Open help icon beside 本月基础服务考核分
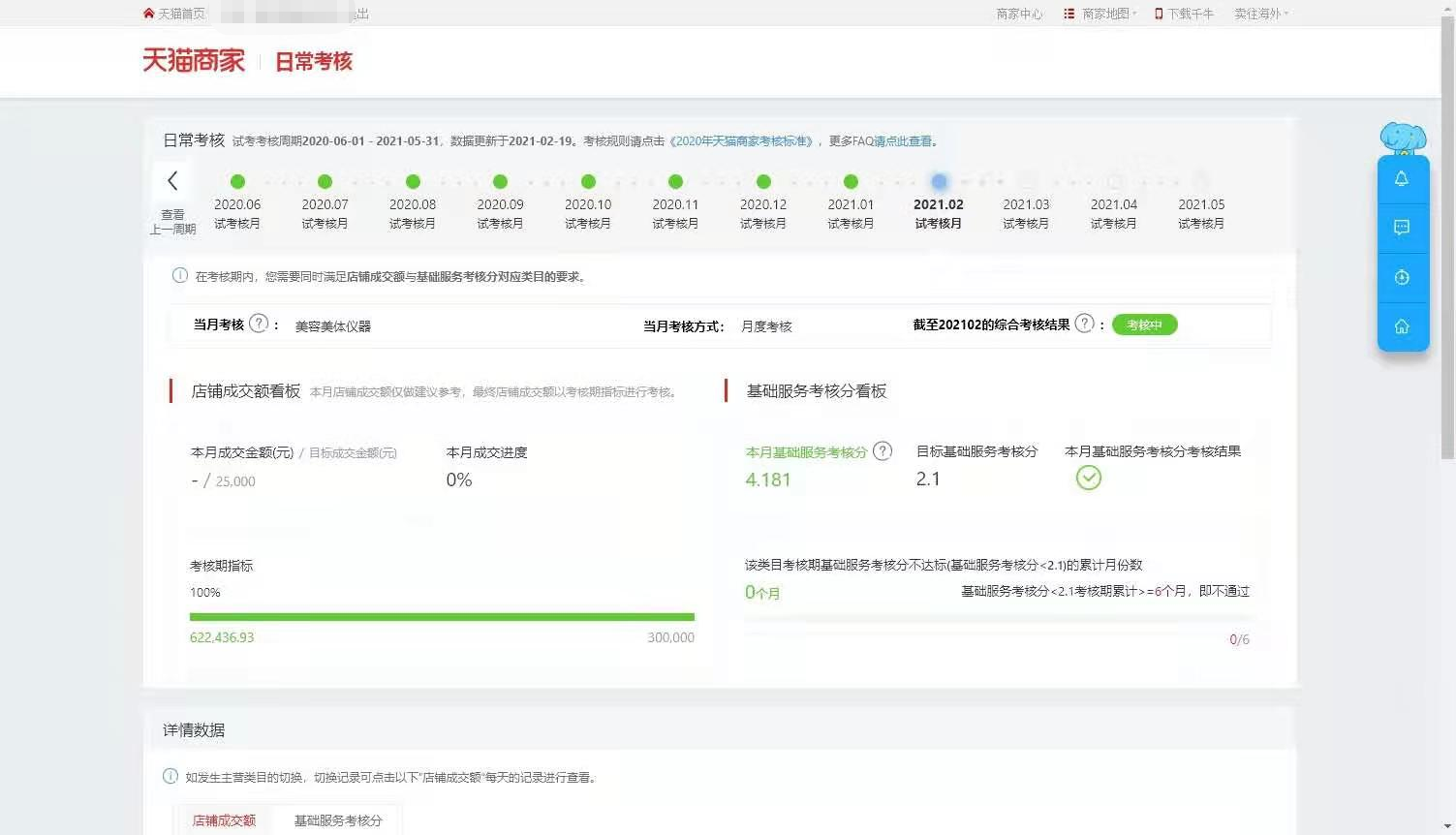 tap(883, 450)
